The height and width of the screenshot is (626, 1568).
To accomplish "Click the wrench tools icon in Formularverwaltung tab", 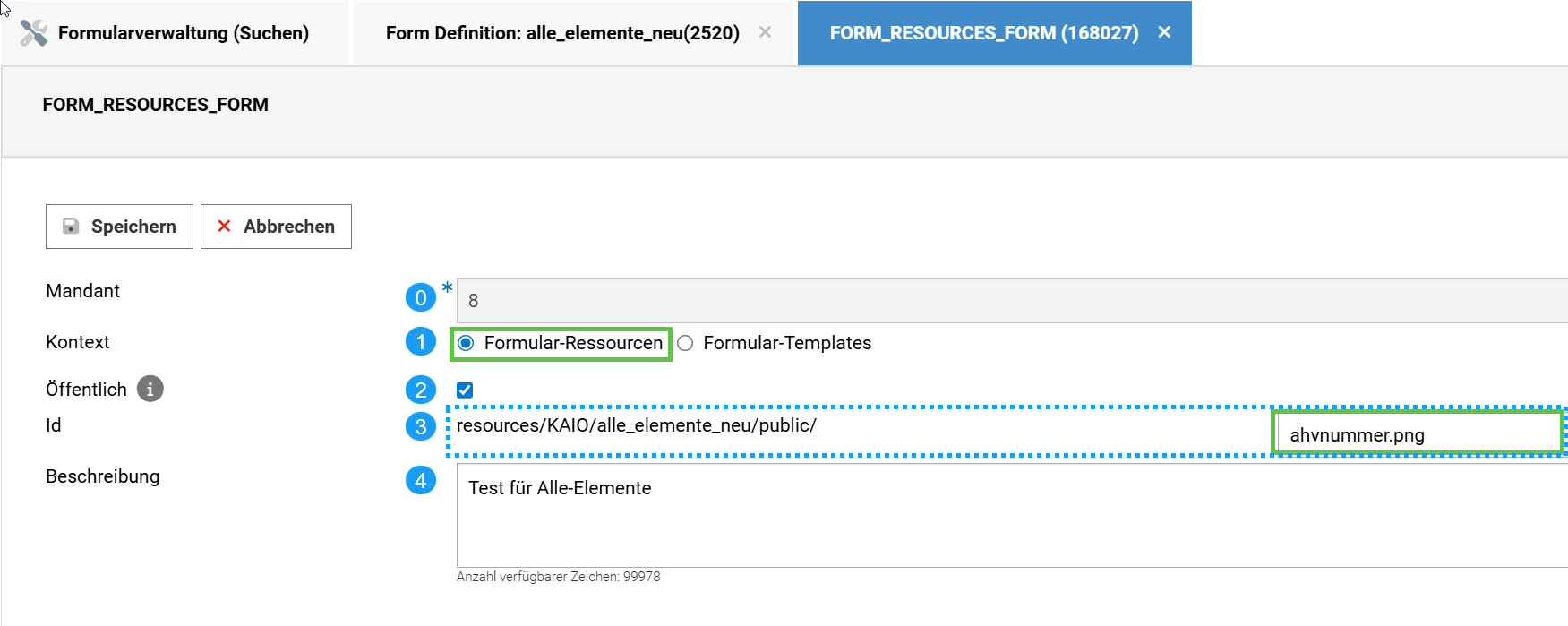I will click(33, 33).
